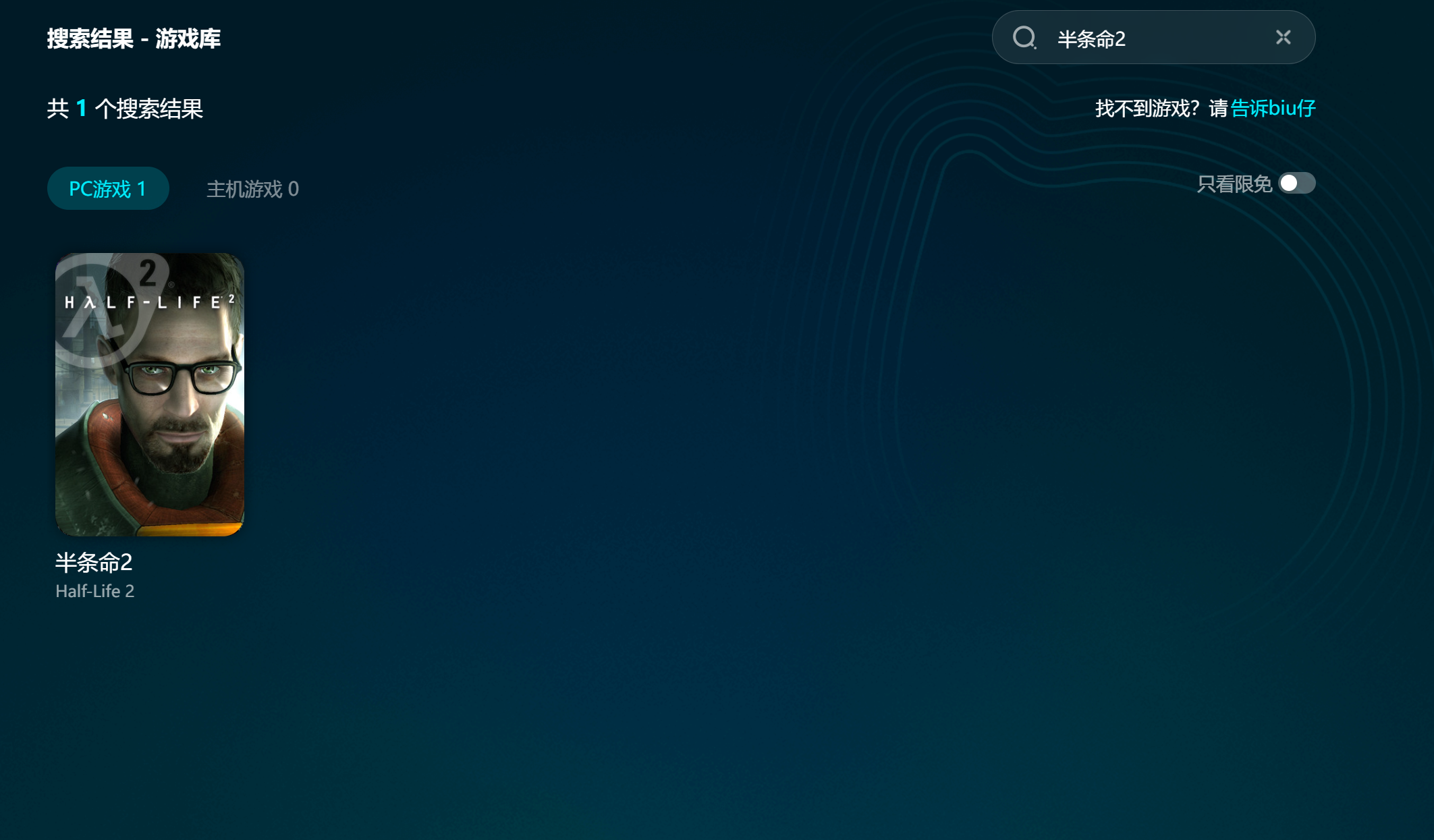Enable the 只看限免 toggle switch

tap(1296, 184)
